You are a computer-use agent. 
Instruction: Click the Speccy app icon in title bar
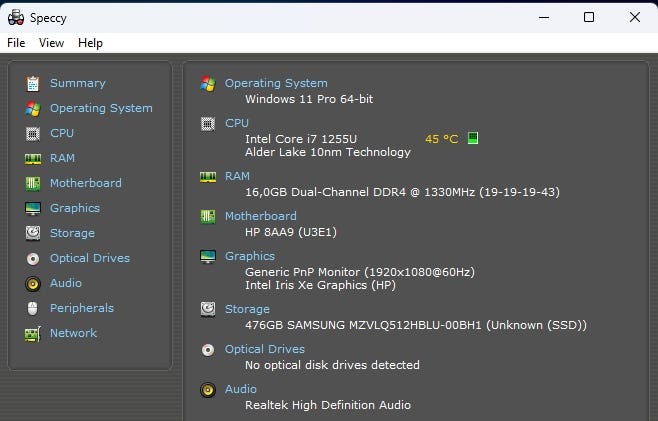coord(16,17)
